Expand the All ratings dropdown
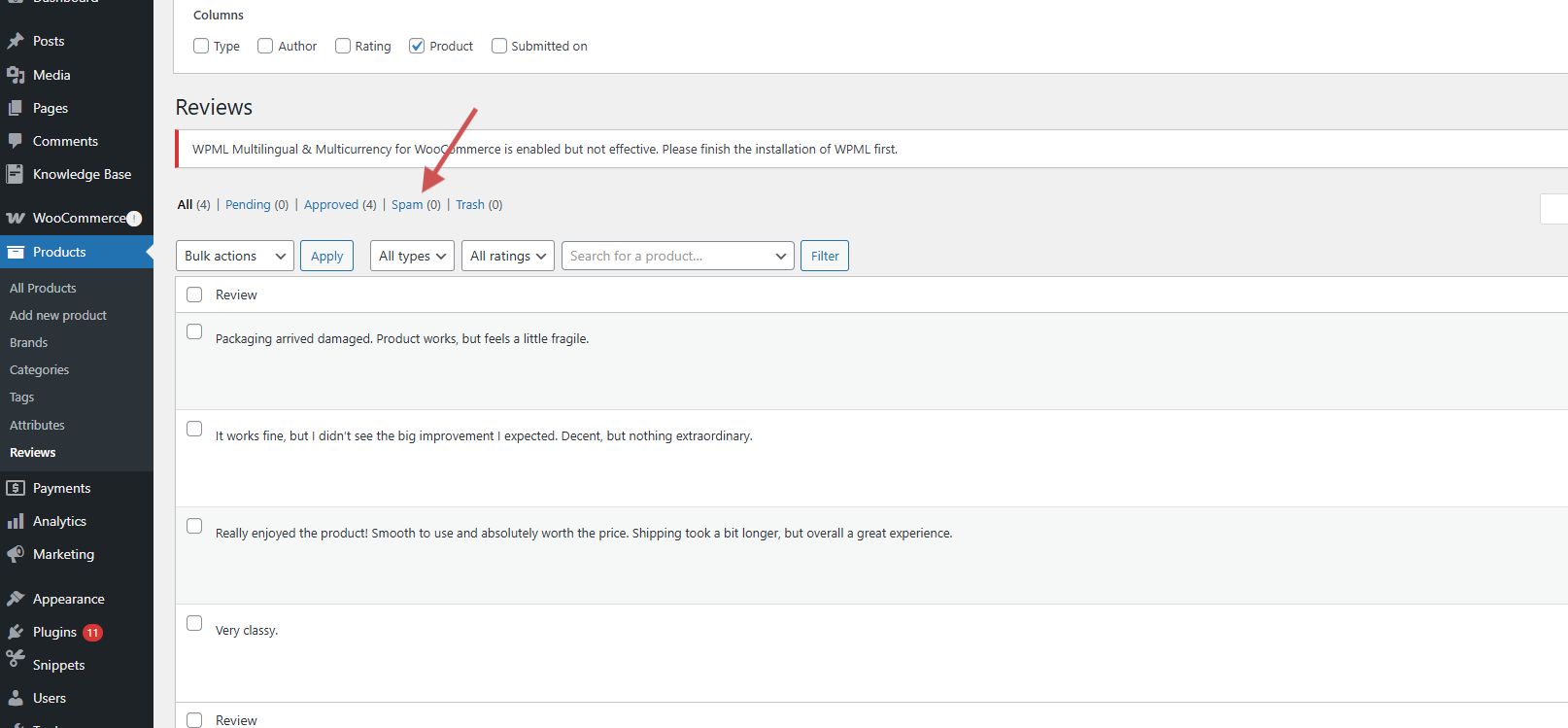 pyautogui.click(x=507, y=256)
